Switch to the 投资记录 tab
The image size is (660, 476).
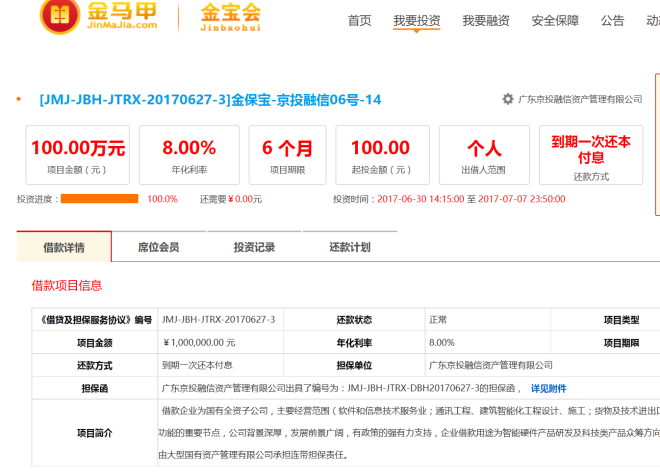254,247
